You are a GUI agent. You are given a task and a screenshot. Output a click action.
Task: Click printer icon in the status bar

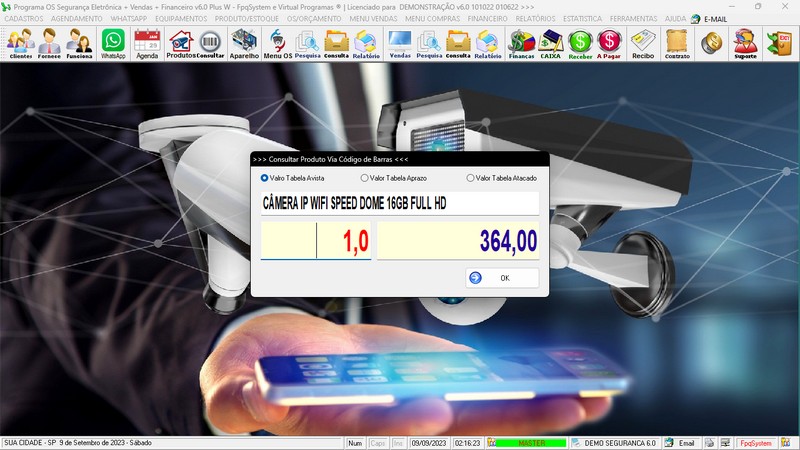tap(710, 443)
